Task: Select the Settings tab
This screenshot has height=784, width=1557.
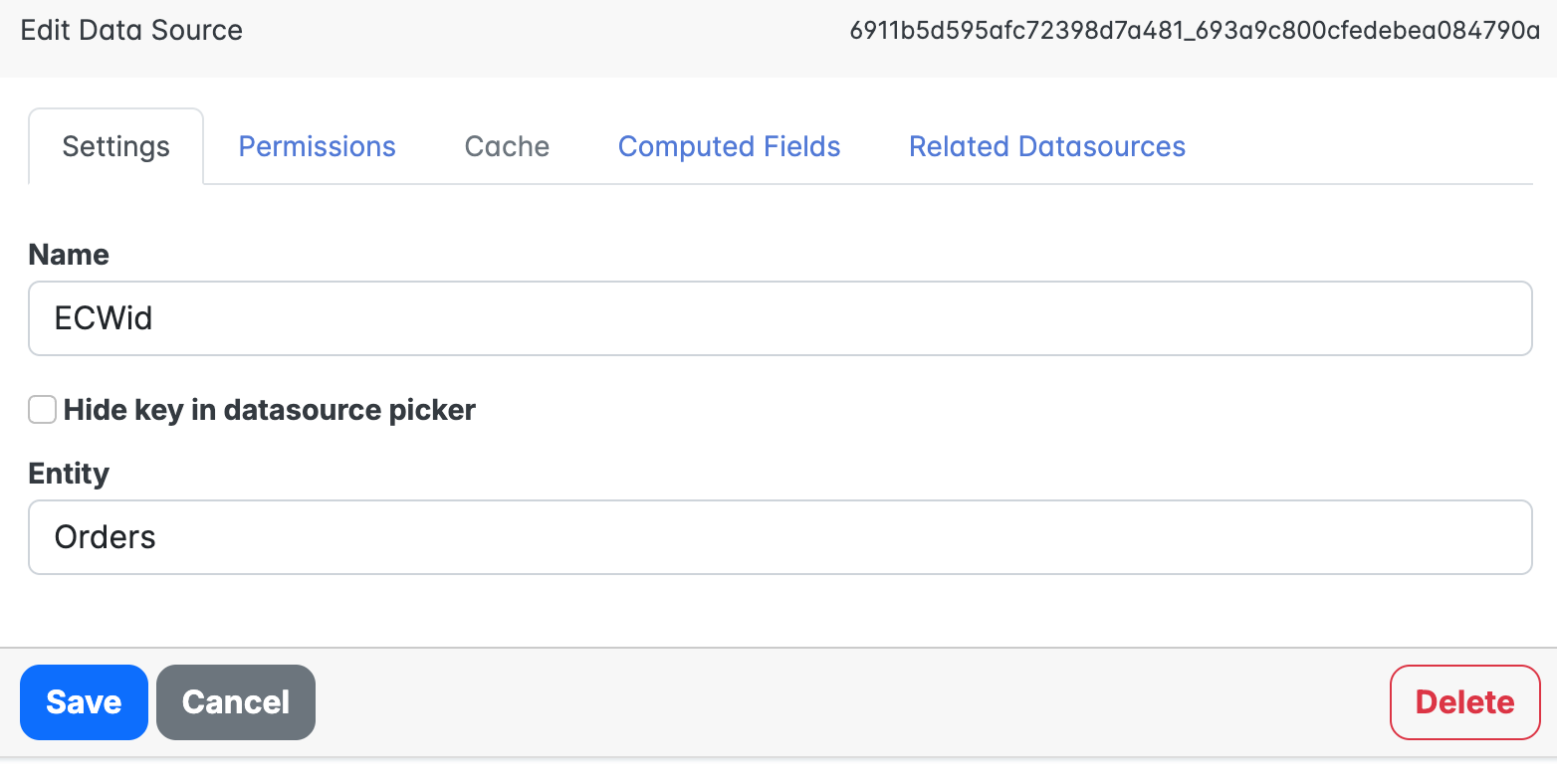Action: tap(115, 146)
